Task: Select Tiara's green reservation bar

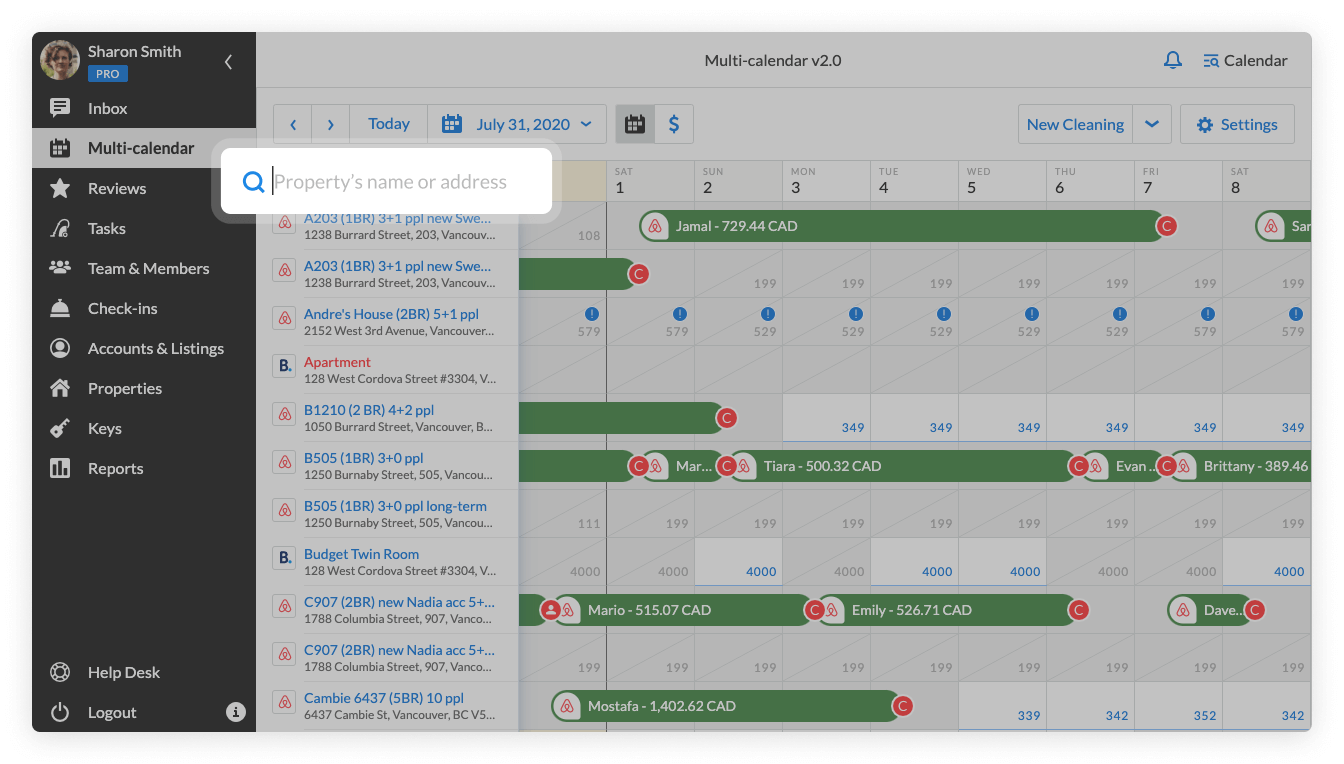Action: [x=900, y=466]
